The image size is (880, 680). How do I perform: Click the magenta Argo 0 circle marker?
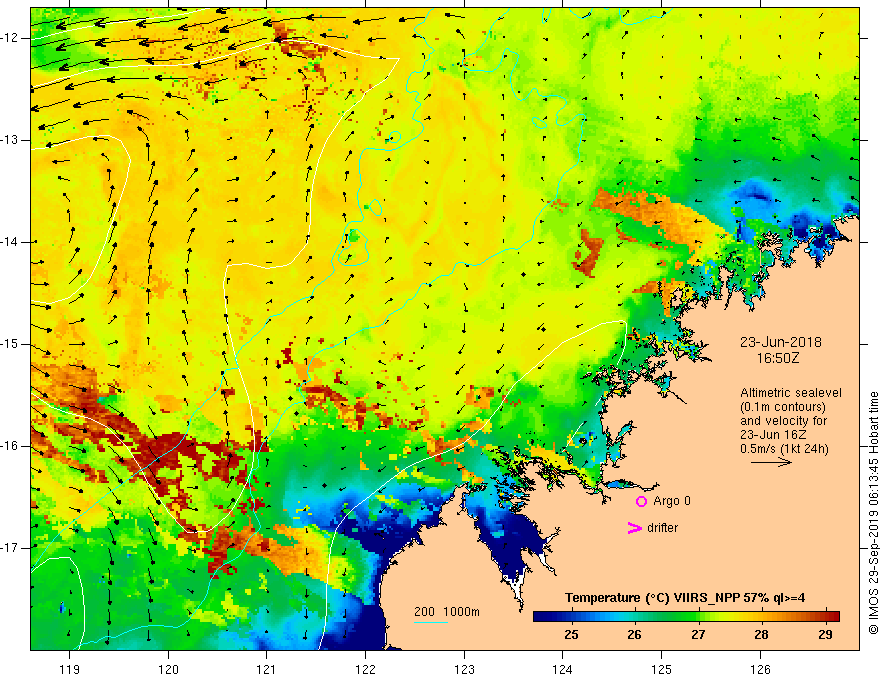641,502
